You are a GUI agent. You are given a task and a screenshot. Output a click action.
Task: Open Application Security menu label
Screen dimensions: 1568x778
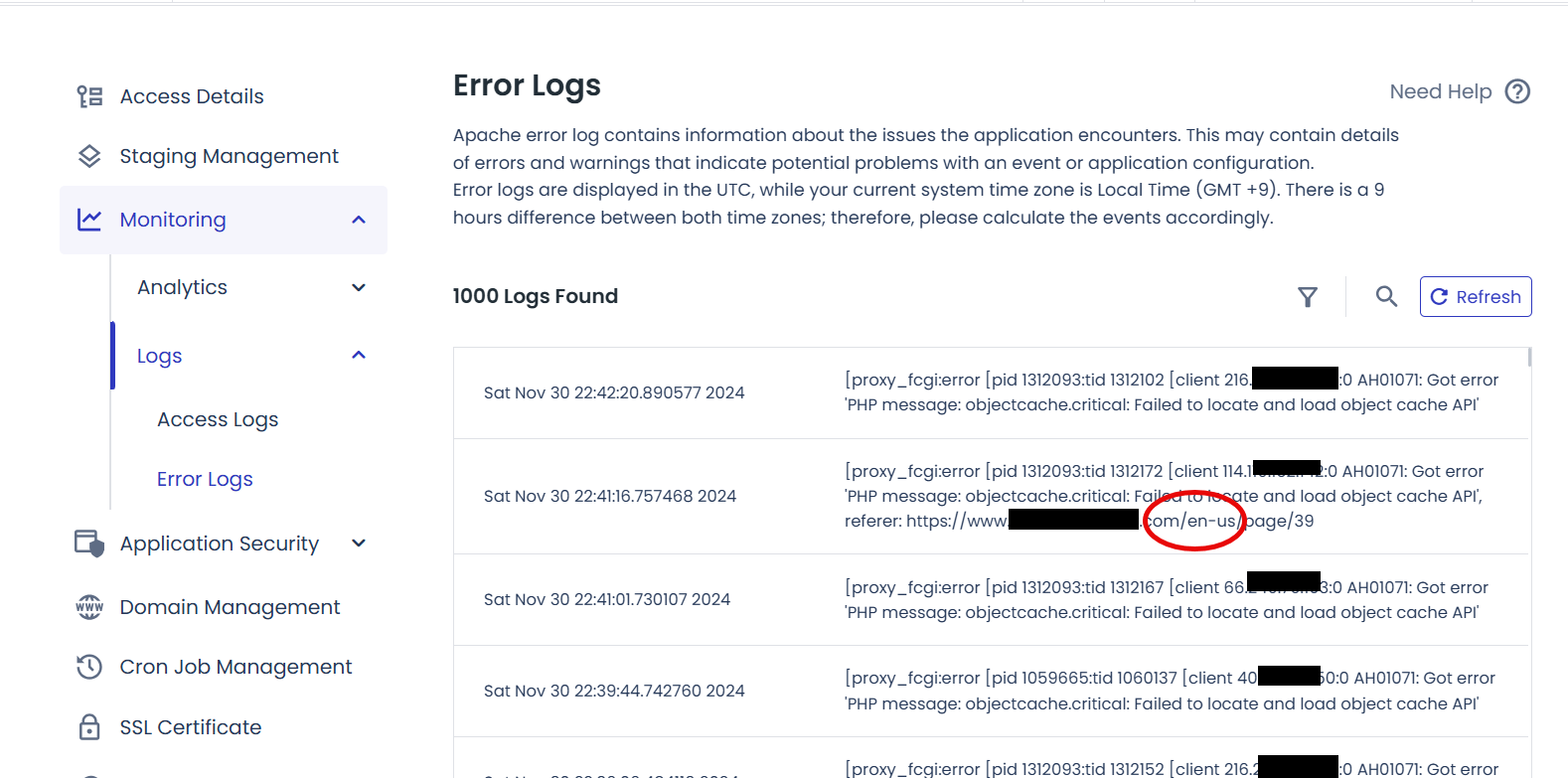point(220,544)
